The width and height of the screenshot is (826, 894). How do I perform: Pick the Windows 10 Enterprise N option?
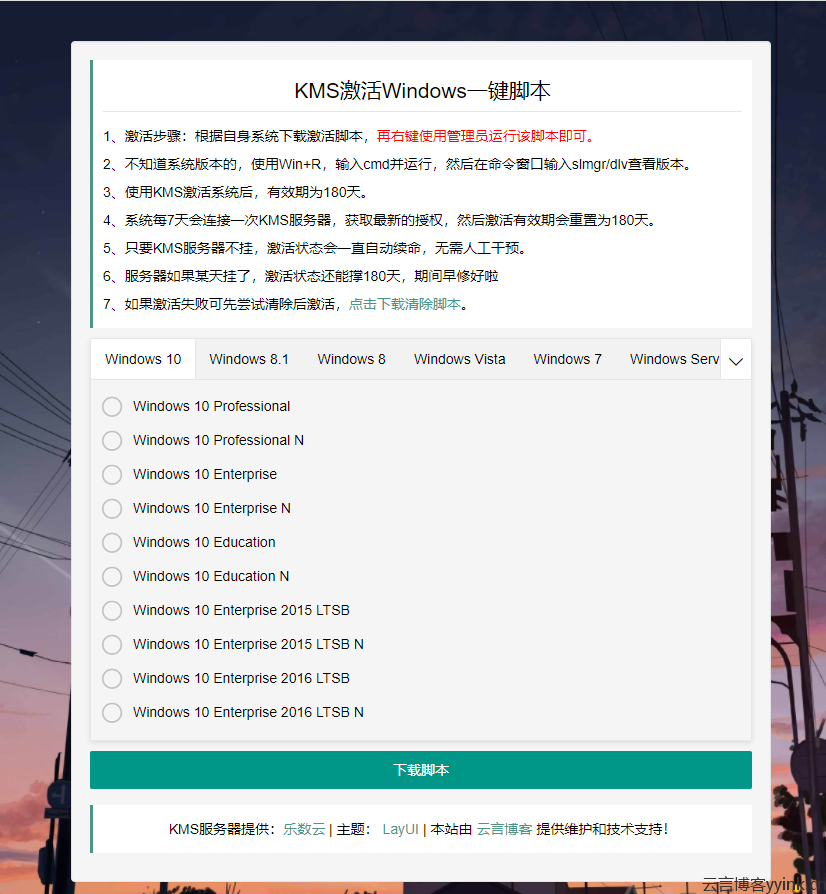click(112, 508)
